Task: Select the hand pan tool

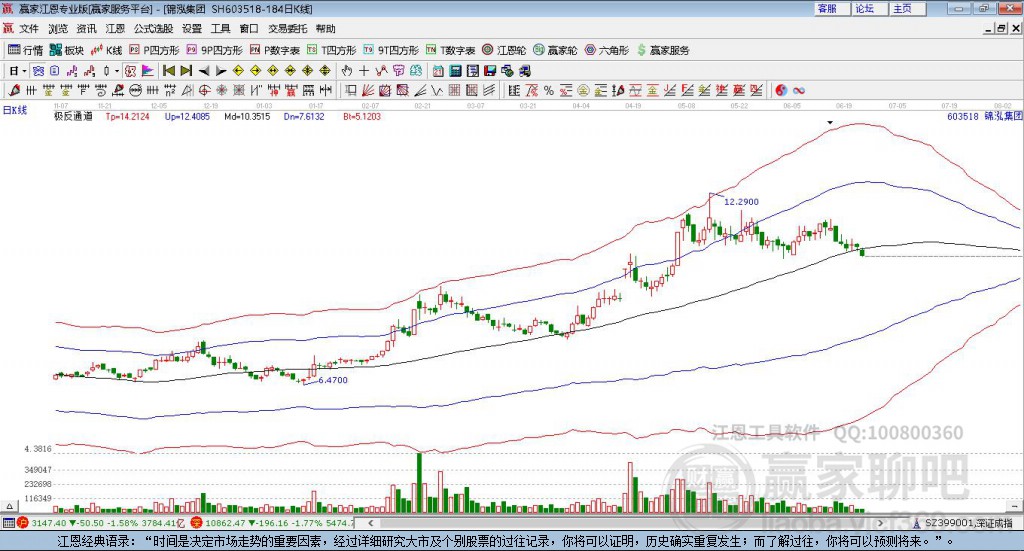Action: [x=346, y=71]
